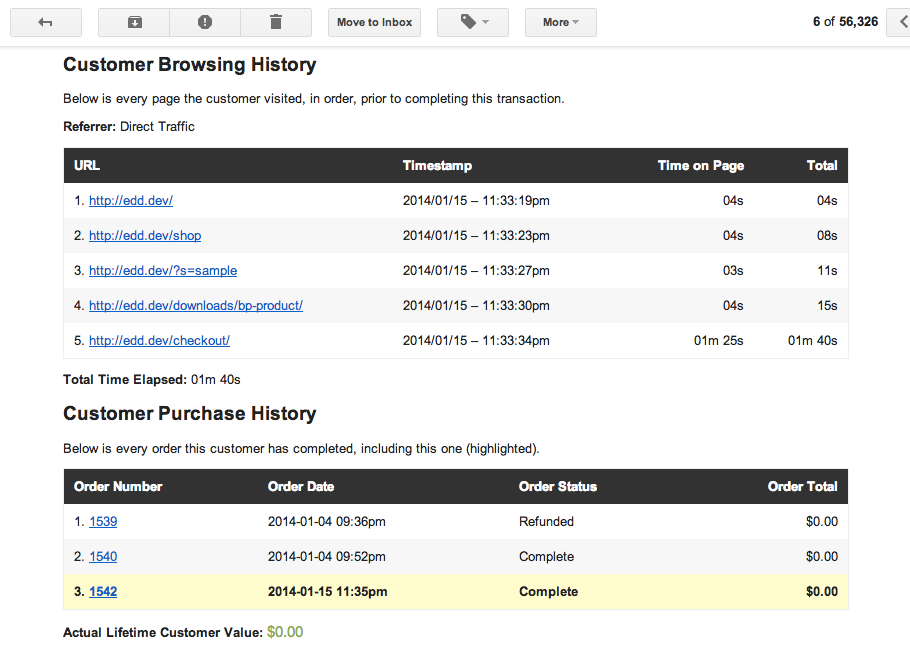Delete the email with trash icon

pyautogui.click(x=276, y=22)
